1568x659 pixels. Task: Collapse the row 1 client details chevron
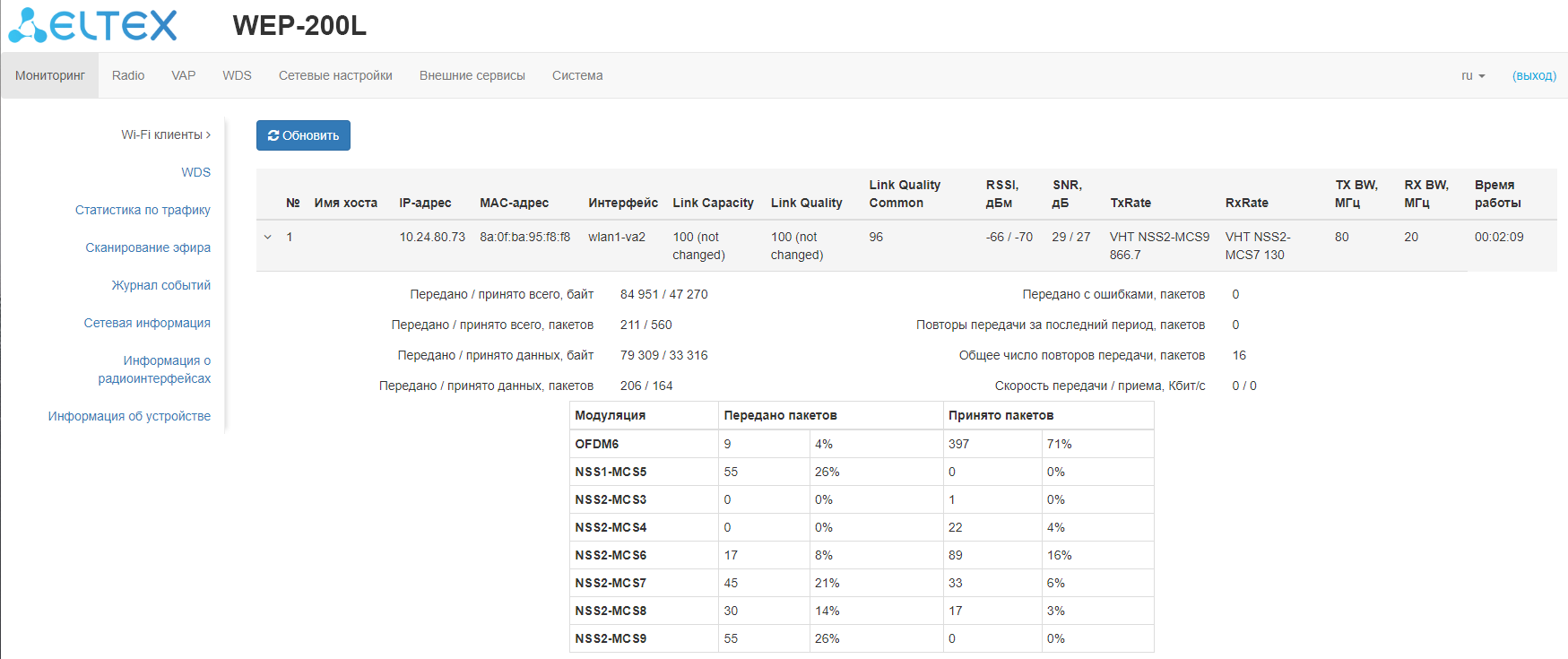click(x=267, y=238)
